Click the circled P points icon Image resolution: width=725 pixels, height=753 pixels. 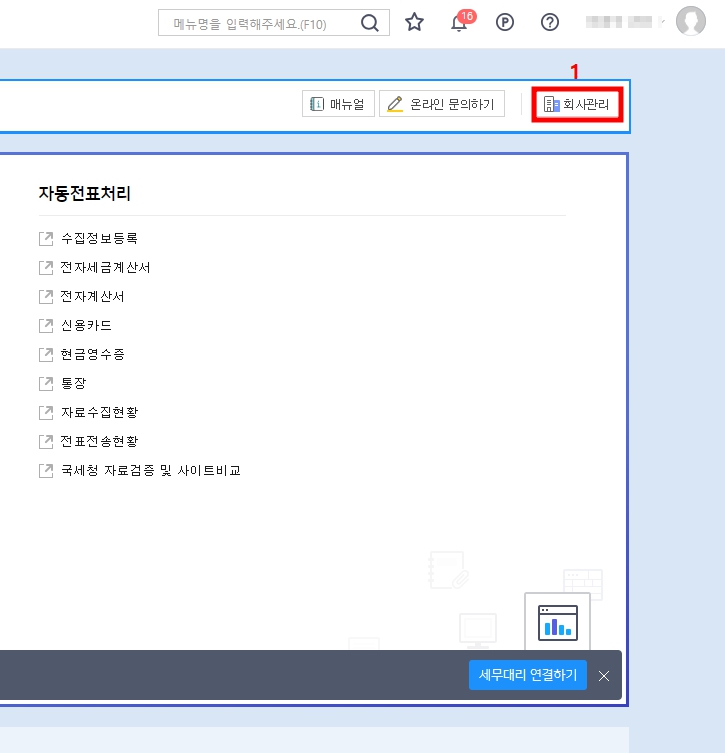505,22
